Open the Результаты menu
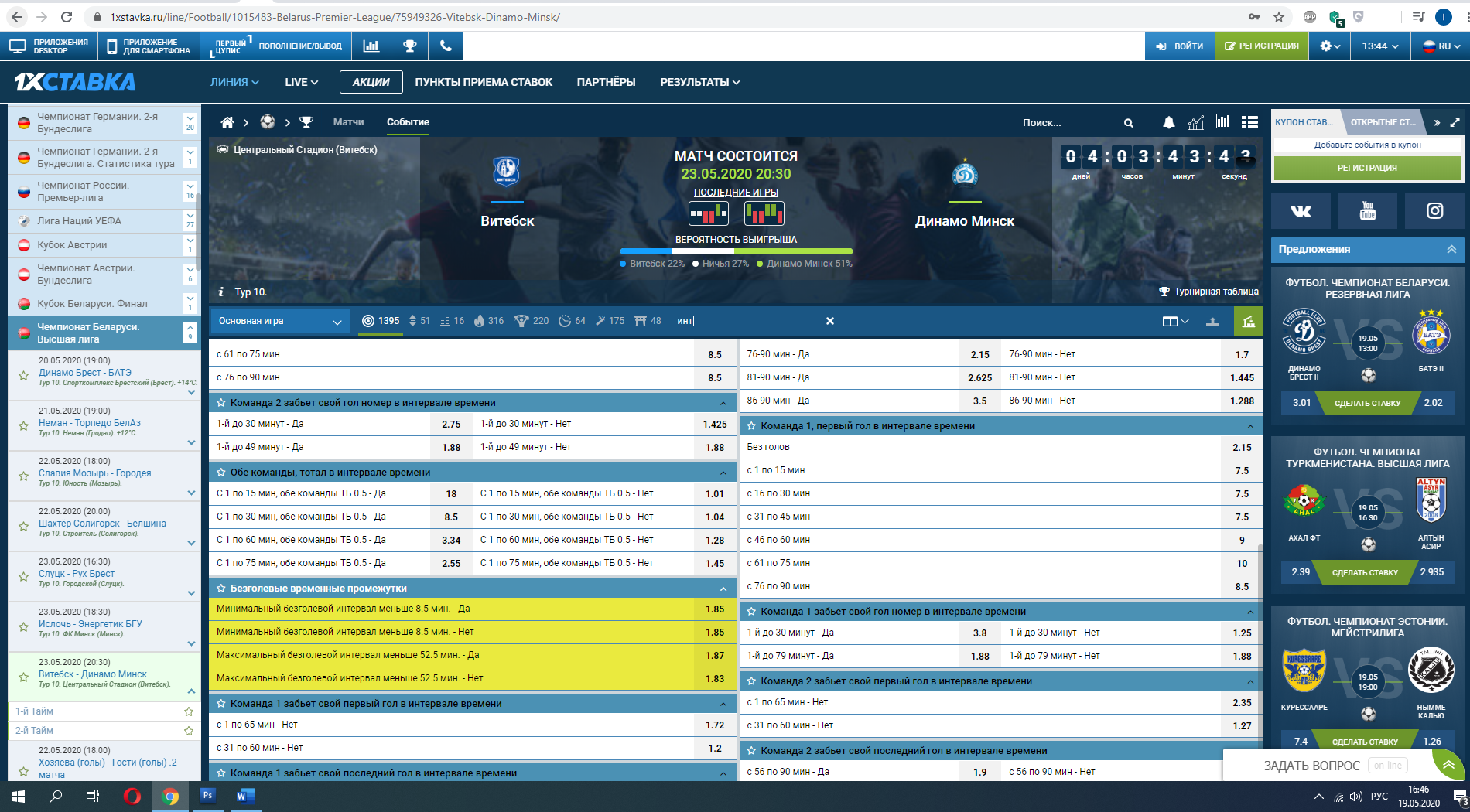The image size is (1470, 812). point(699,82)
